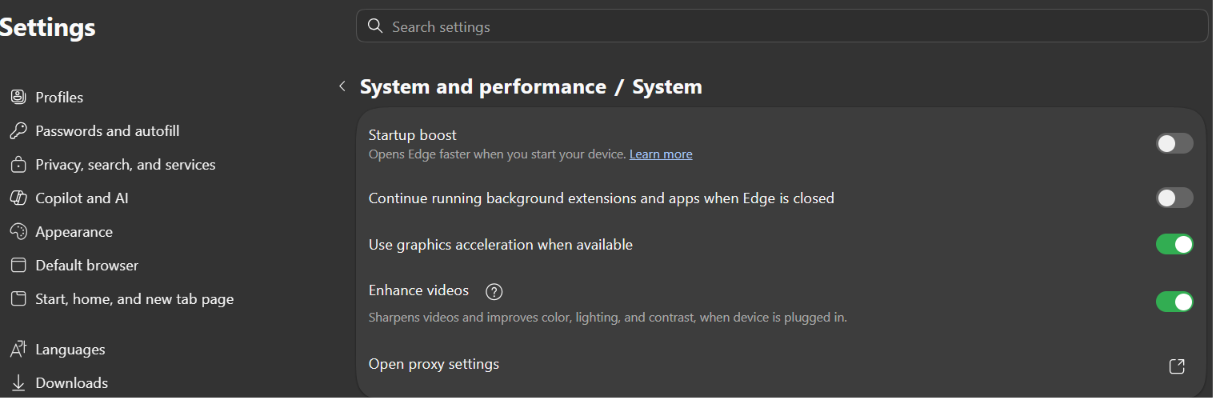Click the Profiles icon in the sidebar
The image size is (1213, 398).
(18, 97)
